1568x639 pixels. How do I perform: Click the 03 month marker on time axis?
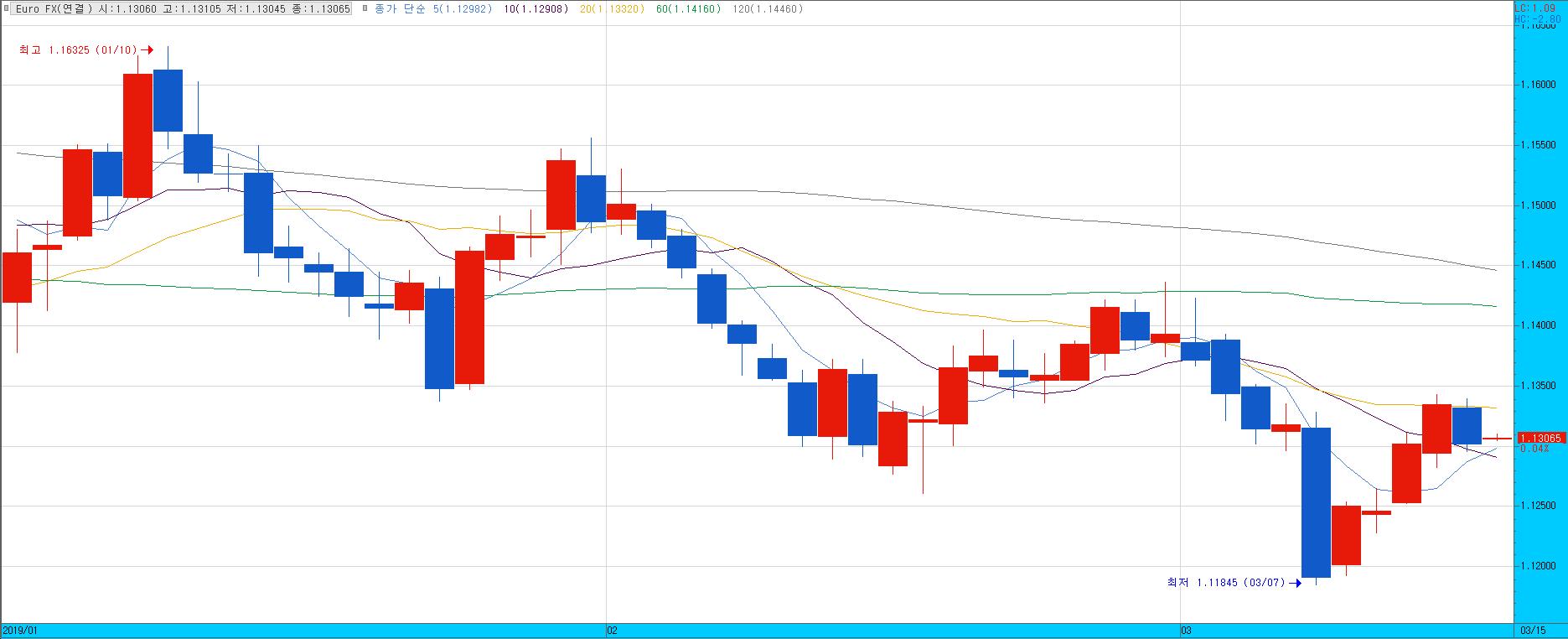coord(1185,630)
